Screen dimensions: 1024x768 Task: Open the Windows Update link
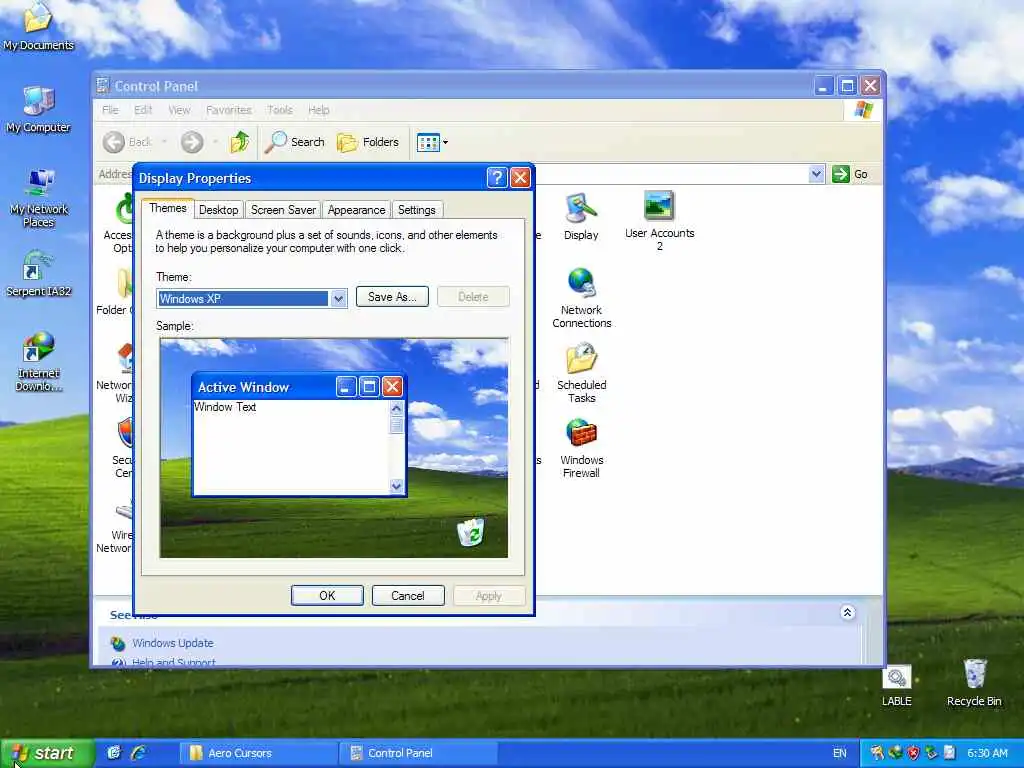pos(172,643)
